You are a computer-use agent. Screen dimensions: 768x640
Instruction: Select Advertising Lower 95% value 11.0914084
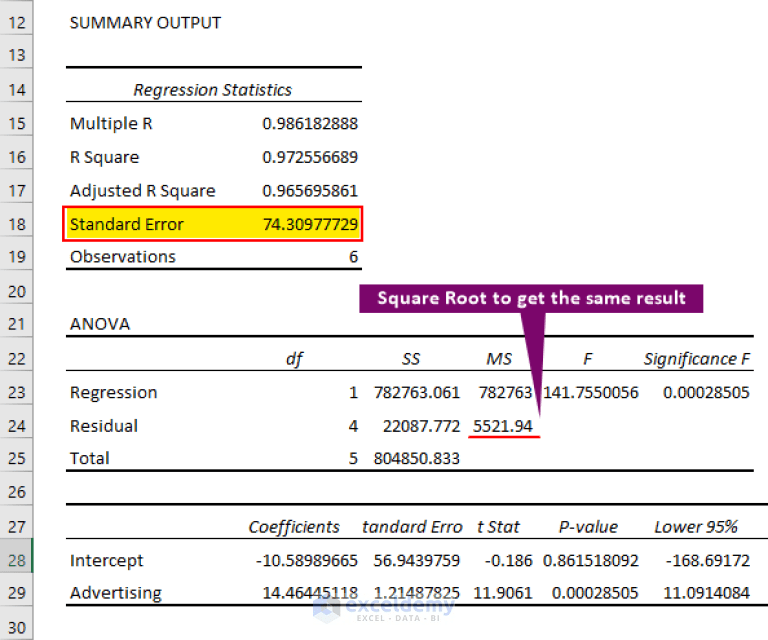pos(706,593)
